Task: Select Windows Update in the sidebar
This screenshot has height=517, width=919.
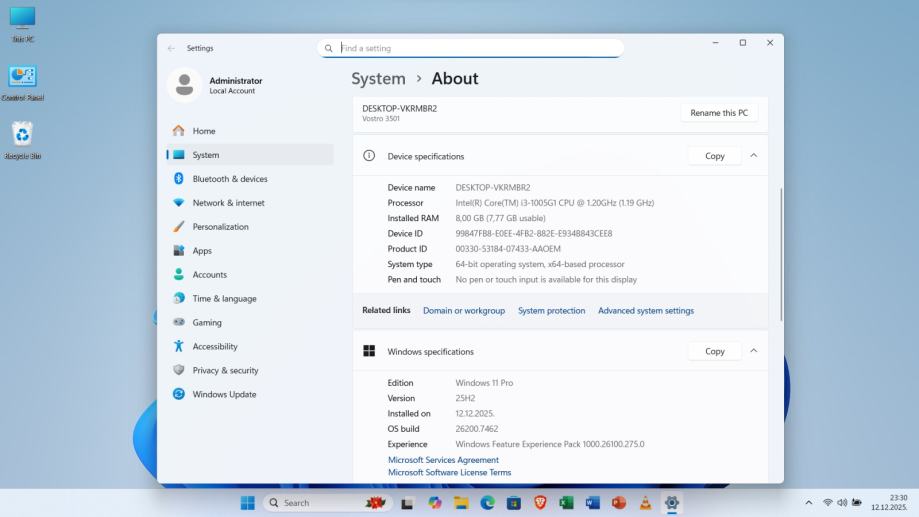Action: pos(224,394)
